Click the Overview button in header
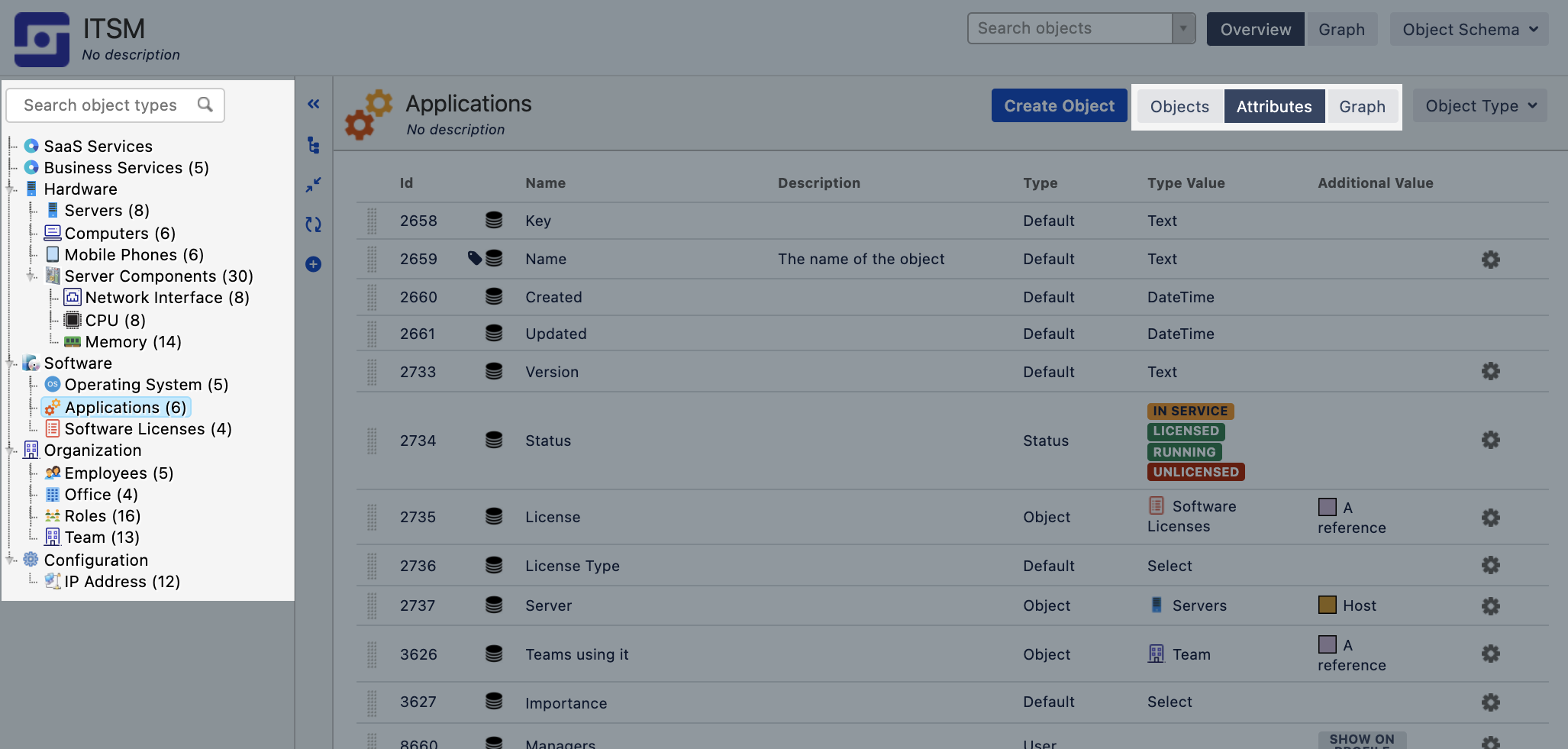The height and width of the screenshot is (749, 1568). point(1255,29)
